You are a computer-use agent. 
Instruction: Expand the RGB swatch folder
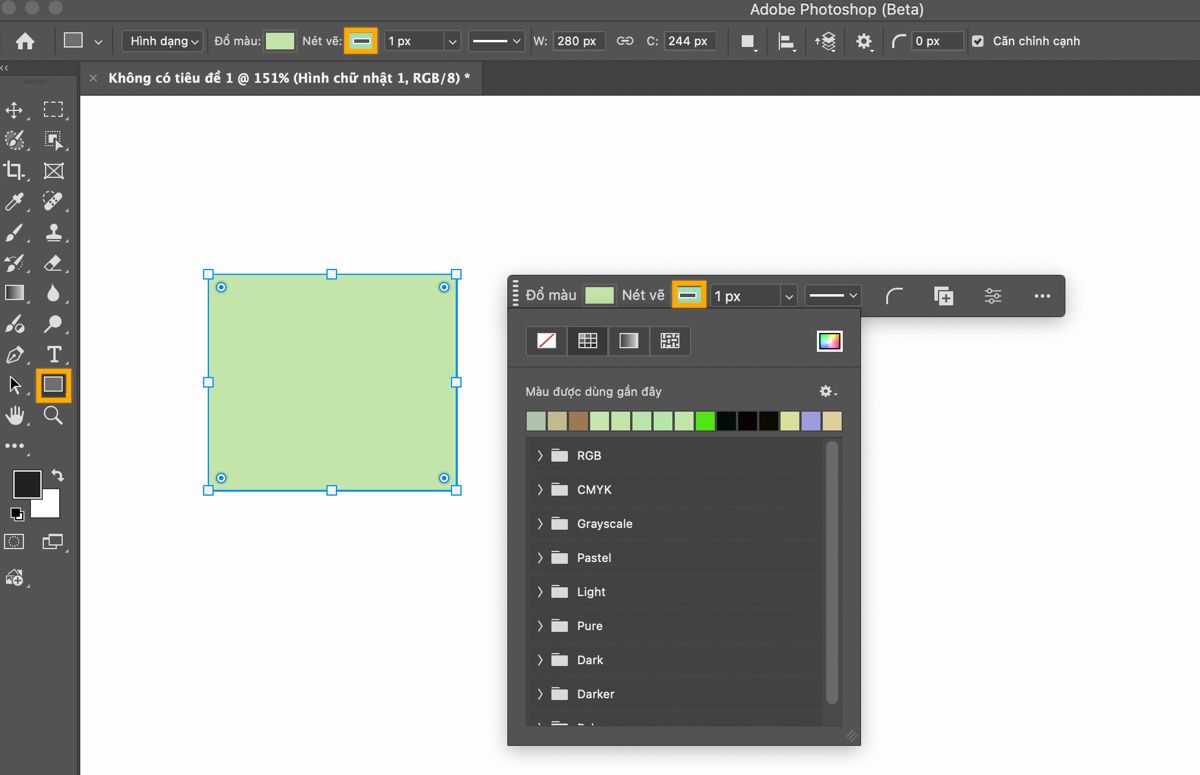pos(540,456)
